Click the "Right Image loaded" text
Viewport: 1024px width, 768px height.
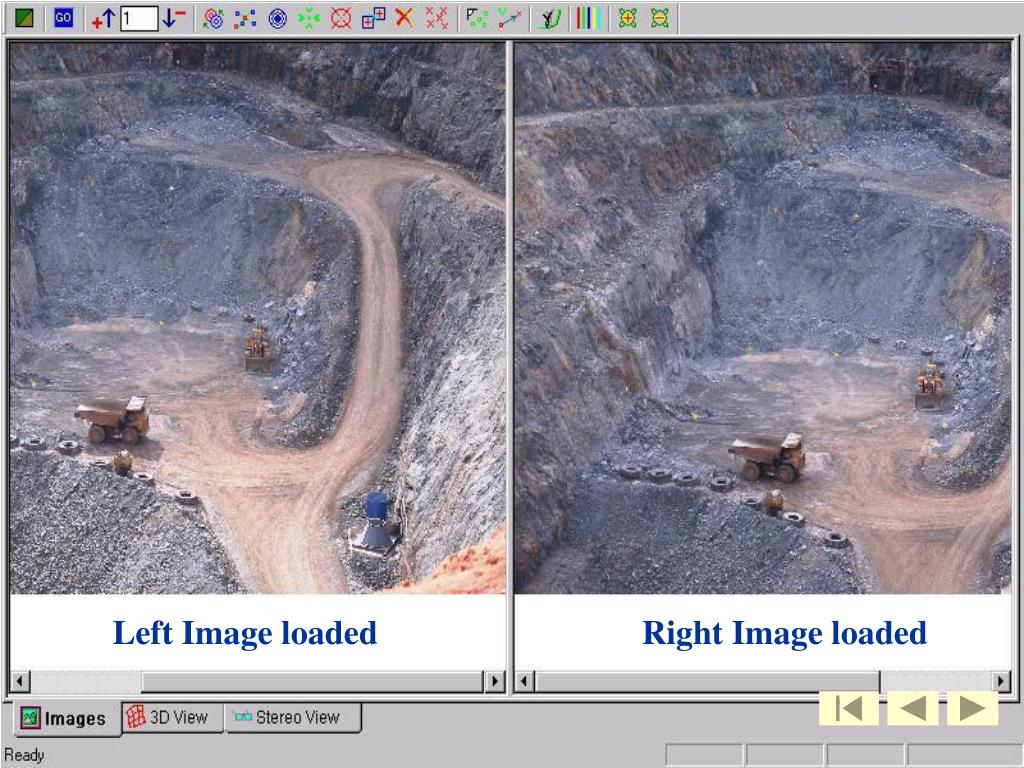(x=784, y=633)
